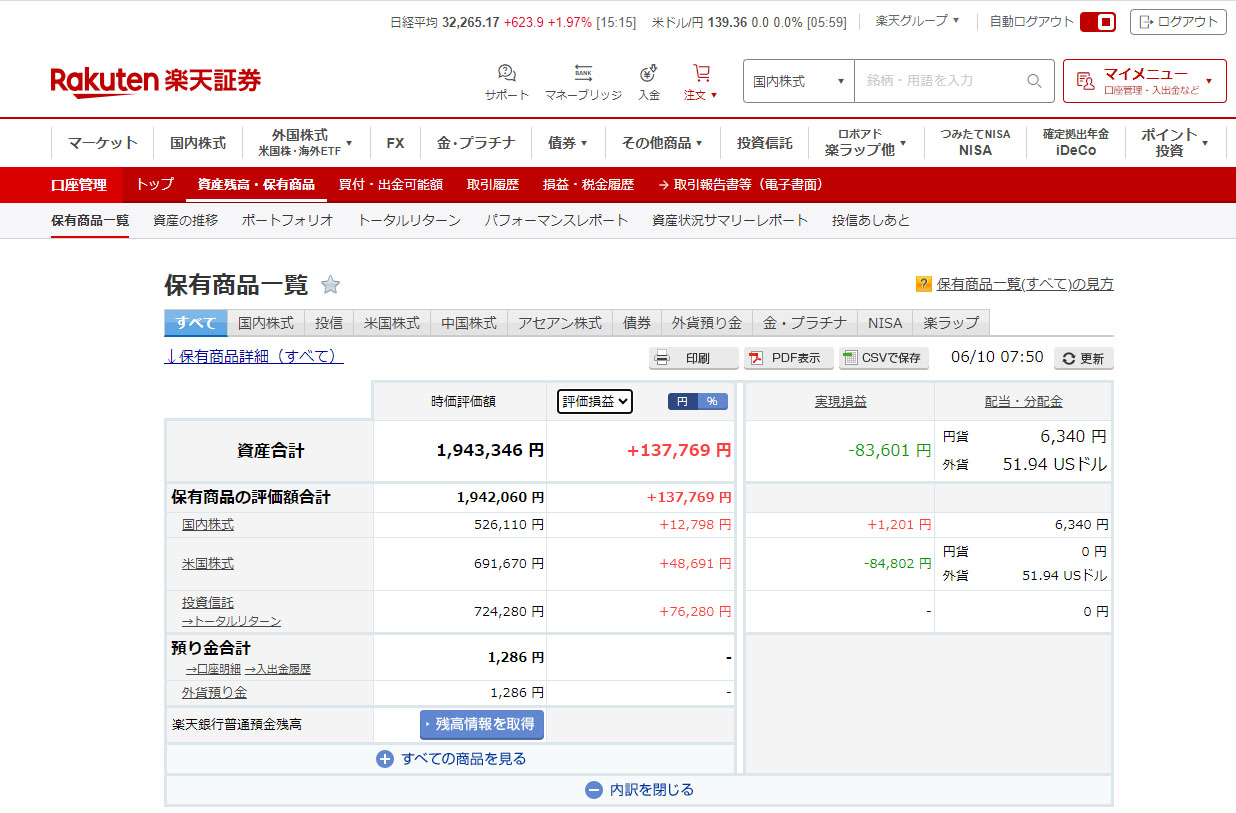Open the order (注文) cart icon
The width and height of the screenshot is (1236, 813).
tap(701, 74)
